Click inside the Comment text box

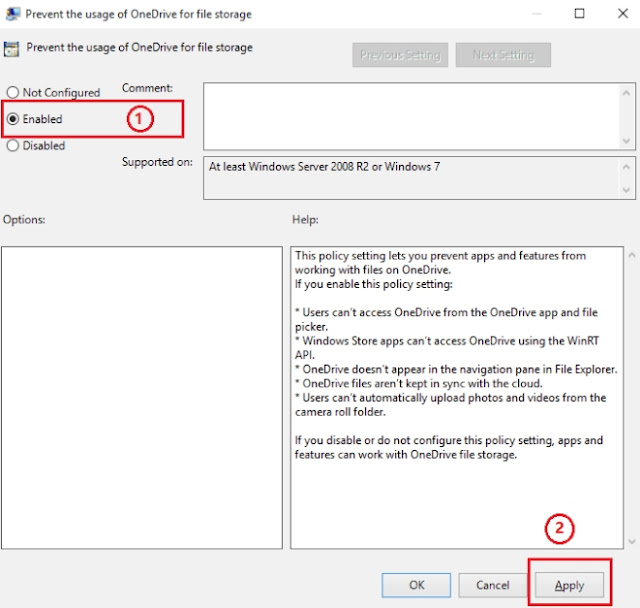tap(411, 116)
